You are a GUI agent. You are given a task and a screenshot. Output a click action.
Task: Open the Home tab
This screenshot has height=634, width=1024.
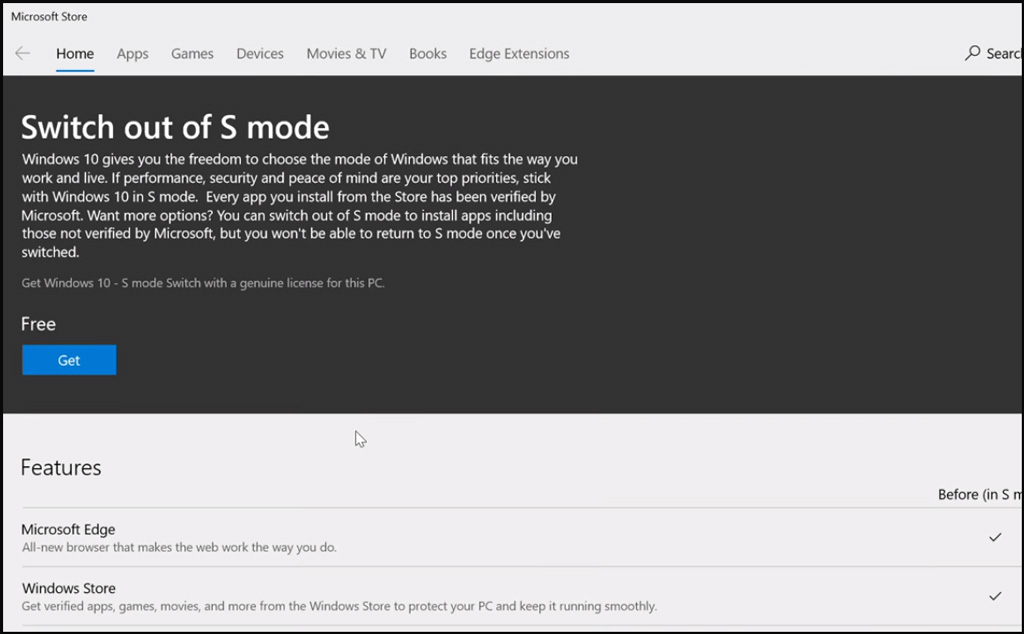[75, 54]
